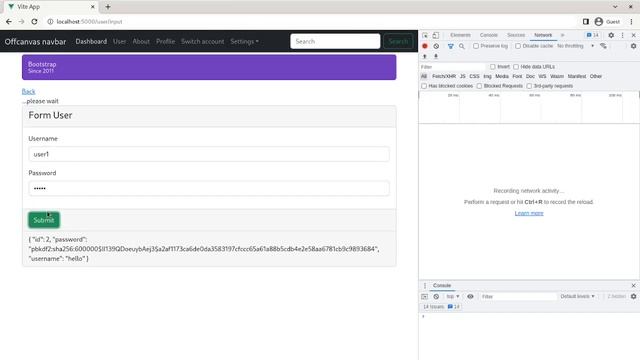Click the import HAR upload arrow
This screenshot has height=360, width=640.
click(424, 56)
